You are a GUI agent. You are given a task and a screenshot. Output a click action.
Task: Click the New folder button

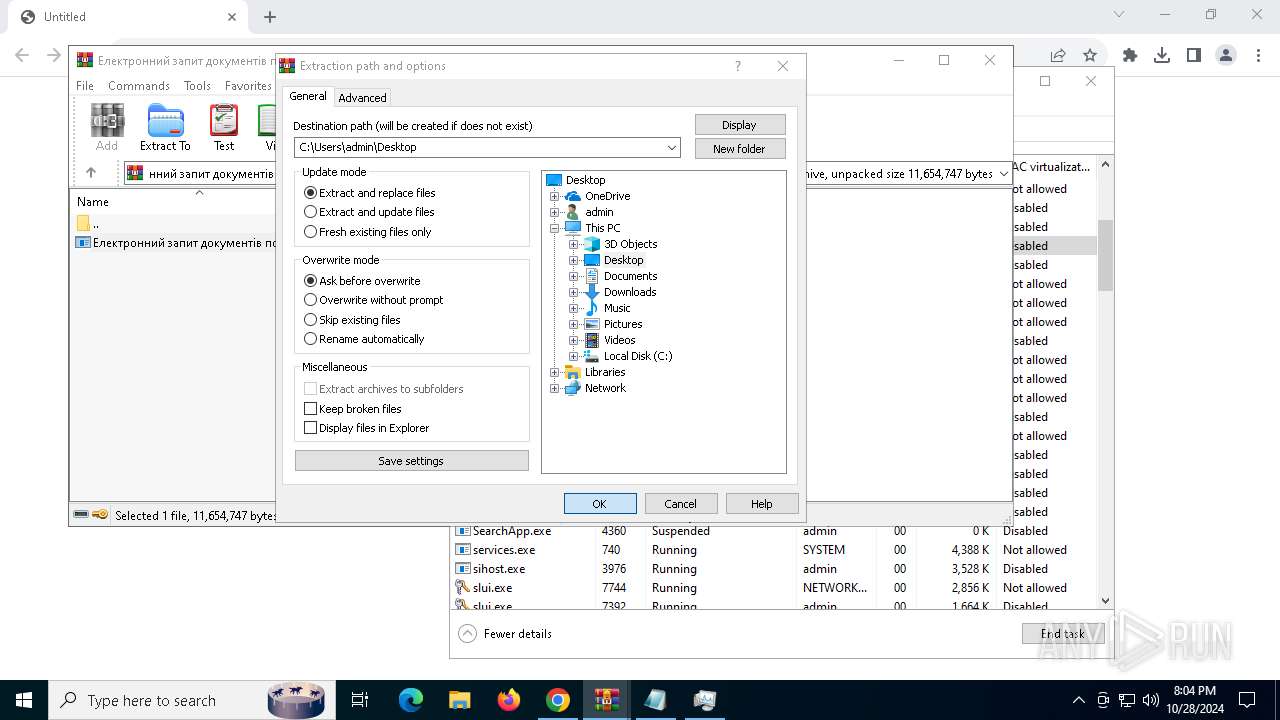click(739, 149)
